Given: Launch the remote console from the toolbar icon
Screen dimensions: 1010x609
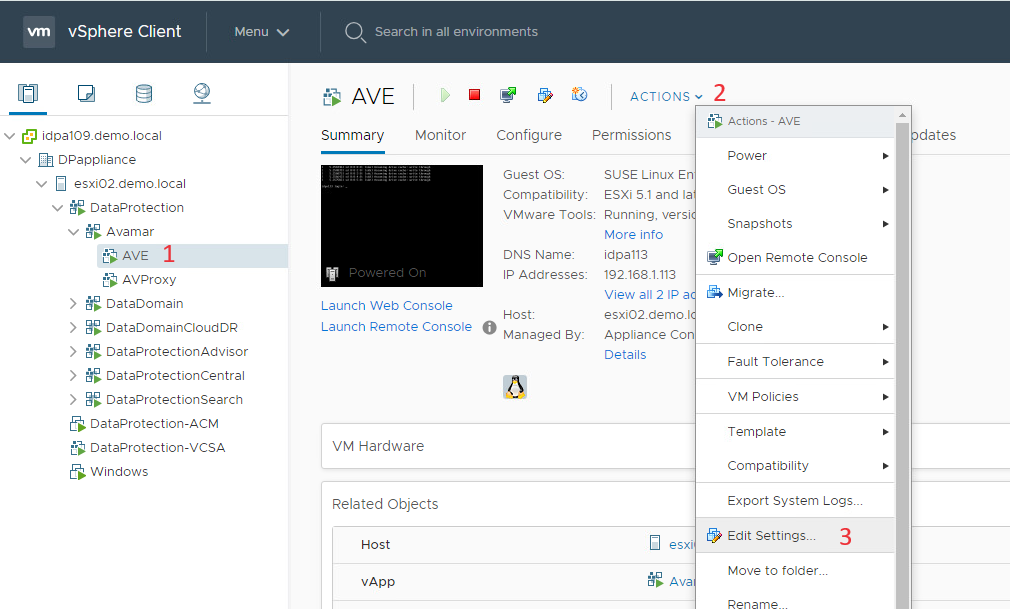Looking at the screenshot, I should 508,94.
